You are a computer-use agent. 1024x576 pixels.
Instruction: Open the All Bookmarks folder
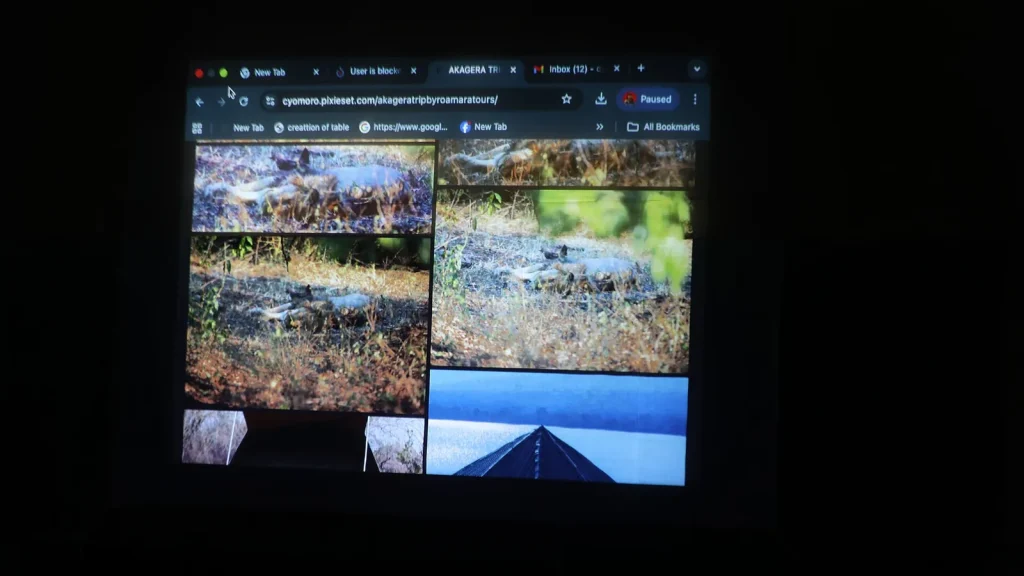[664, 127]
